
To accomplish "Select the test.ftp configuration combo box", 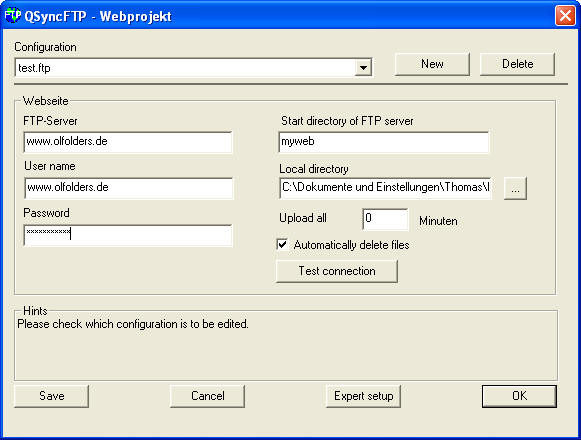I will click(x=193, y=67).
